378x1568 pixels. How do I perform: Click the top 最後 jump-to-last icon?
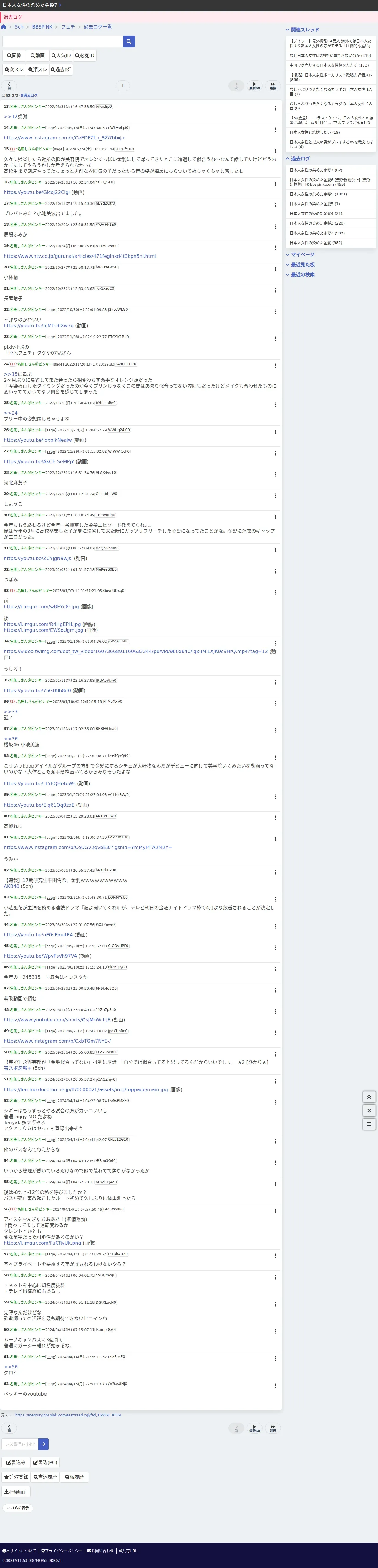273,86
